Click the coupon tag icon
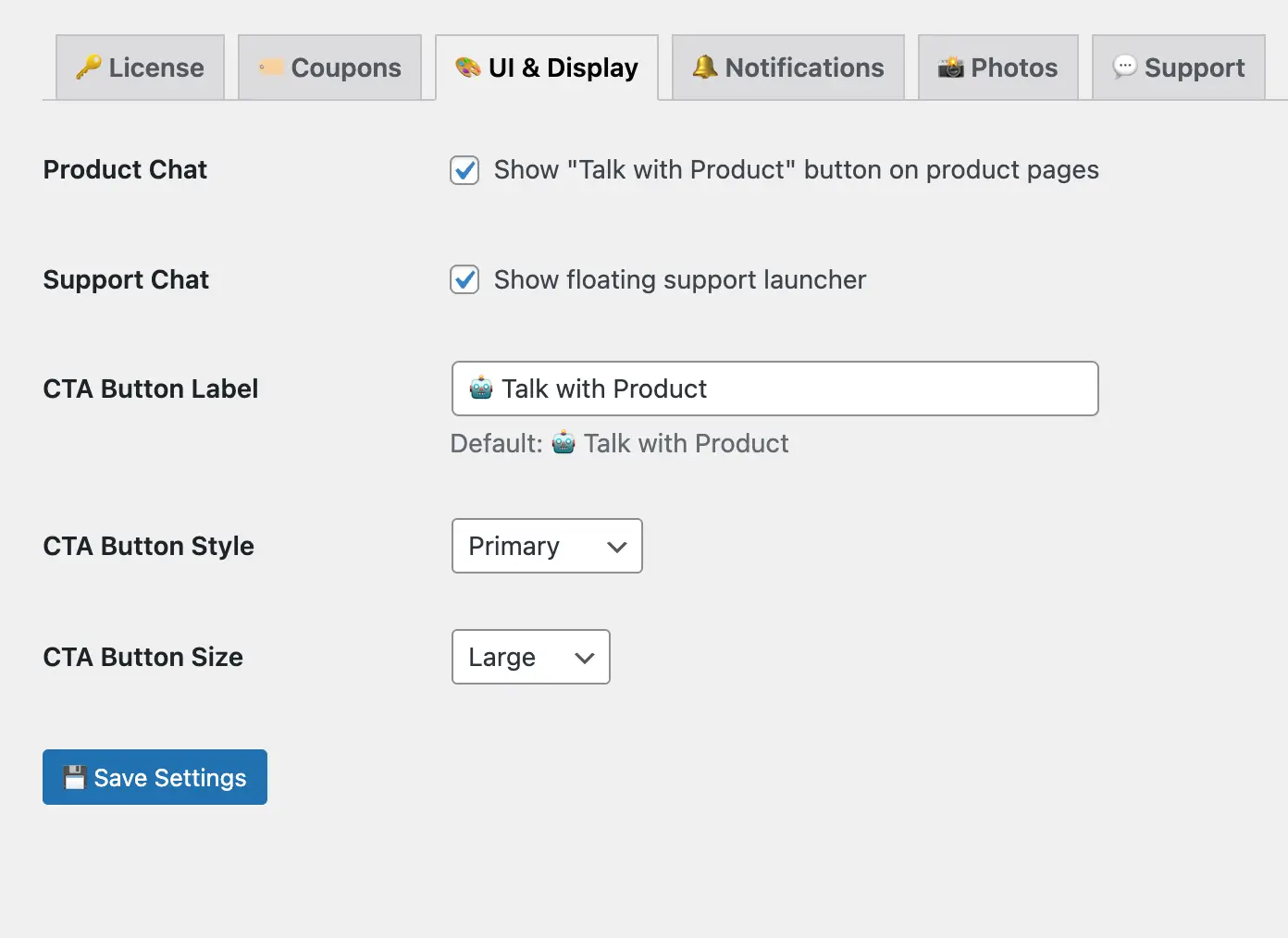Image resolution: width=1288 pixels, height=938 pixels. (270, 68)
